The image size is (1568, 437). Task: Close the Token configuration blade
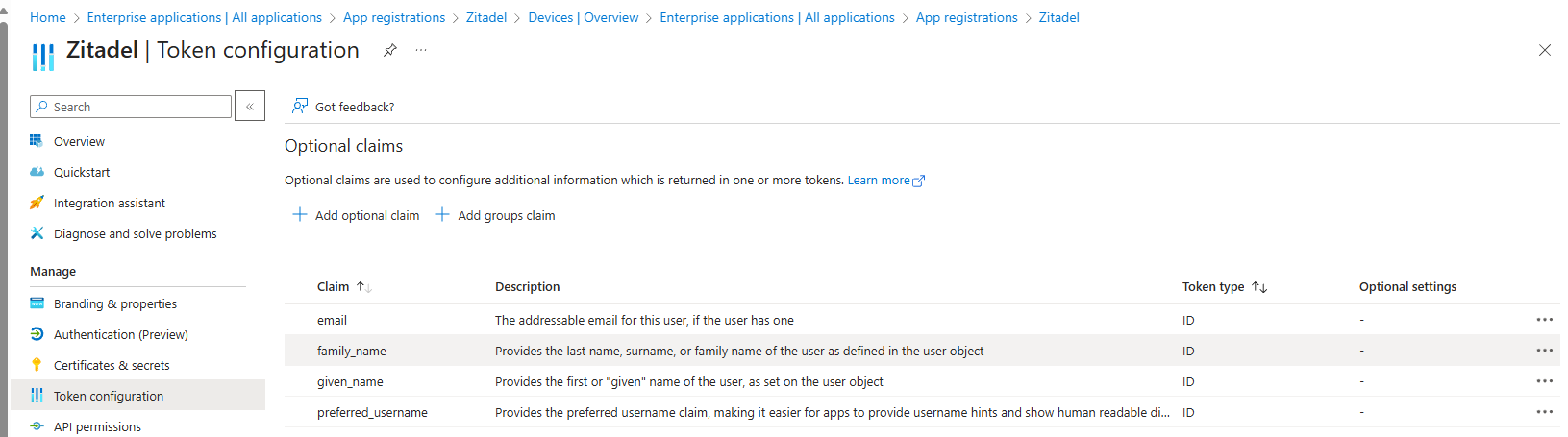(x=1545, y=50)
